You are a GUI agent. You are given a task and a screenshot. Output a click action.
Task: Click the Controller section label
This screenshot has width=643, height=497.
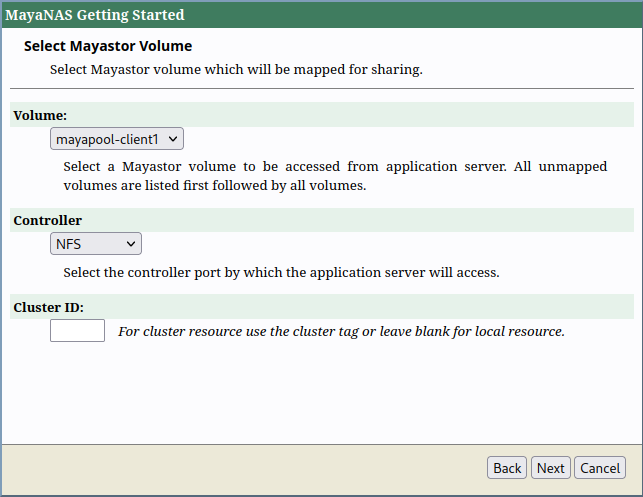coord(47,220)
